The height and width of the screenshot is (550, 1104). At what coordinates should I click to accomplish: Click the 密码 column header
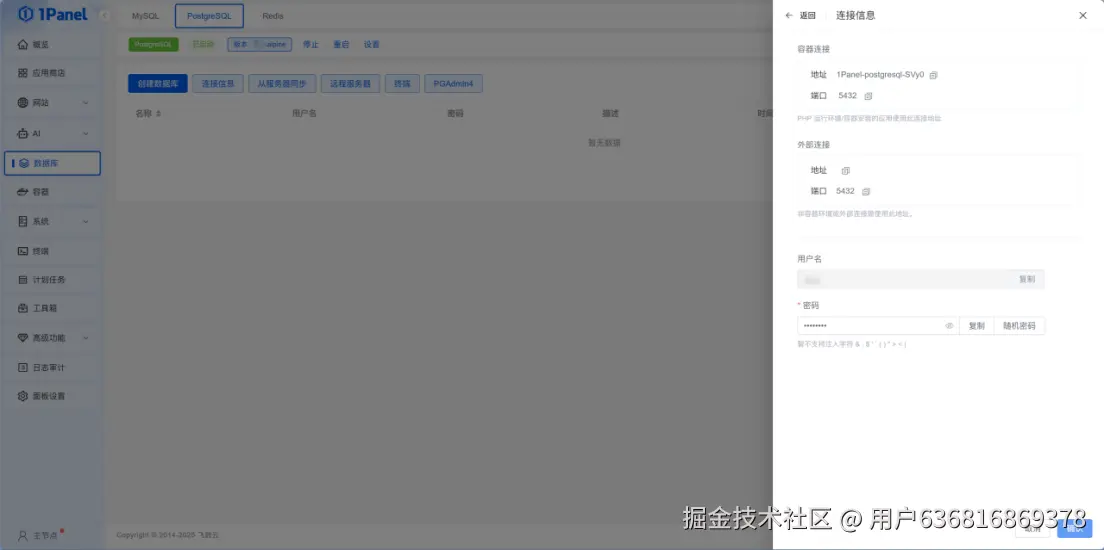coord(455,113)
